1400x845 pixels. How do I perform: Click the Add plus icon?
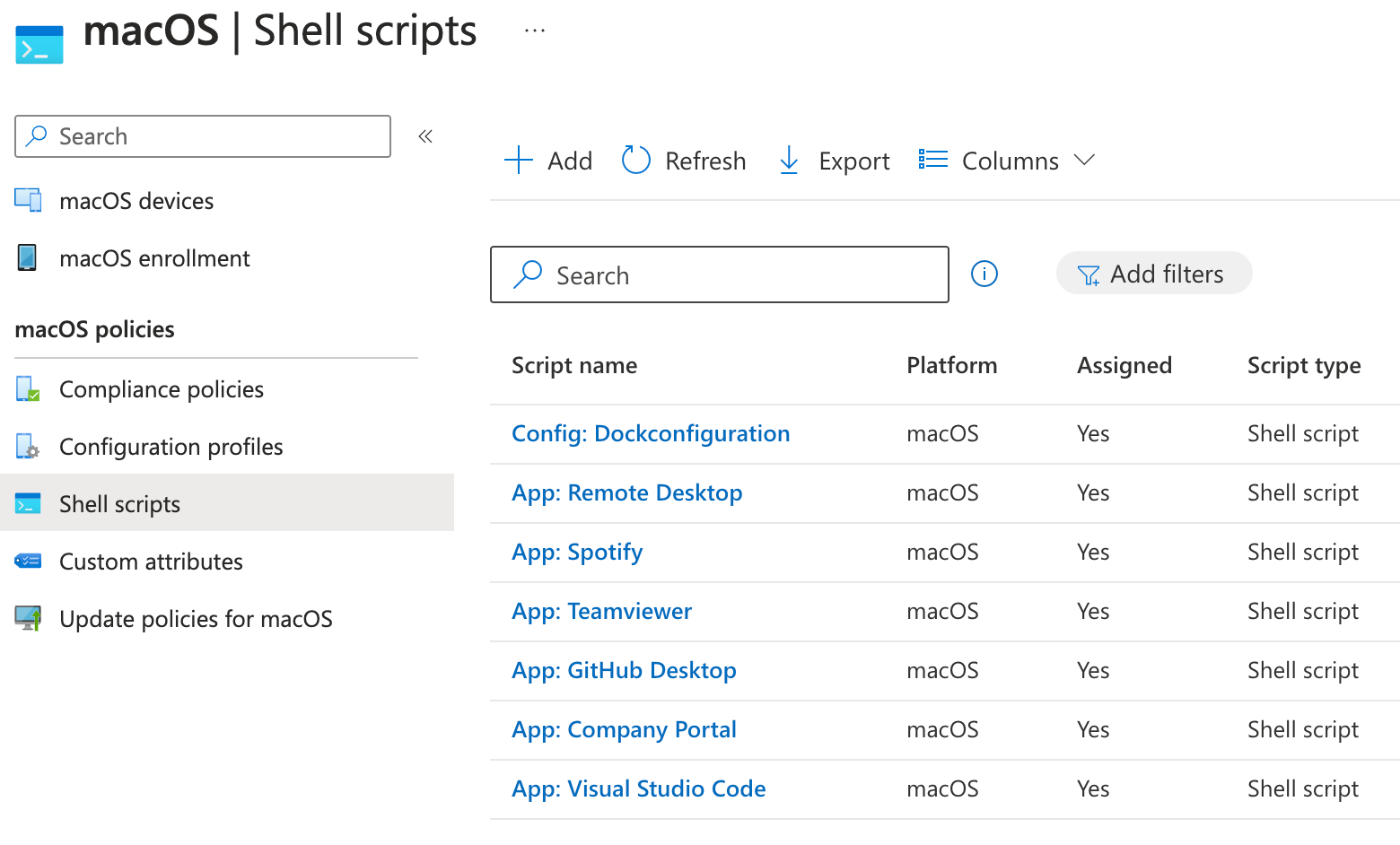tap(519, 161)
